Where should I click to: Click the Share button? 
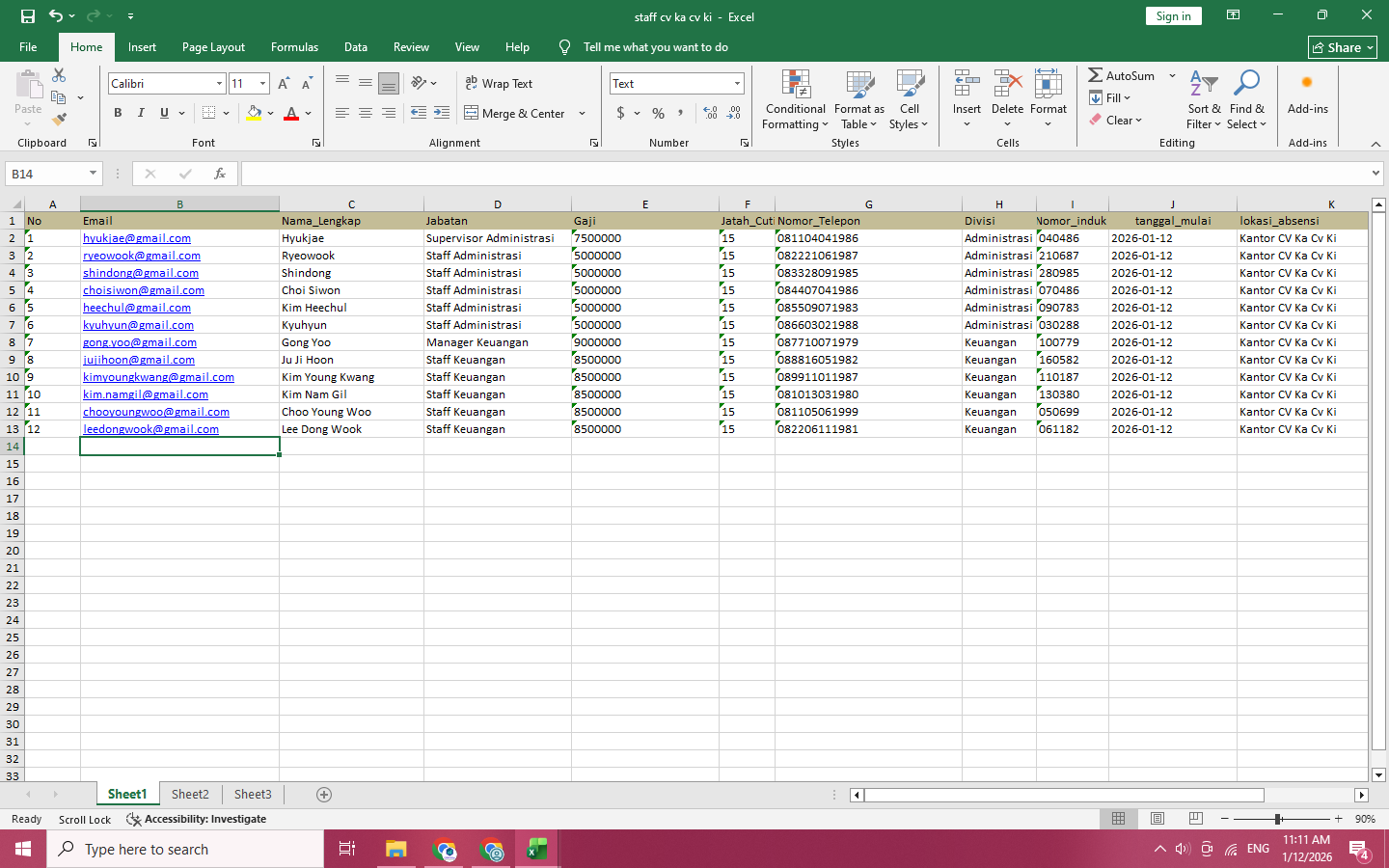(1342, 47)
